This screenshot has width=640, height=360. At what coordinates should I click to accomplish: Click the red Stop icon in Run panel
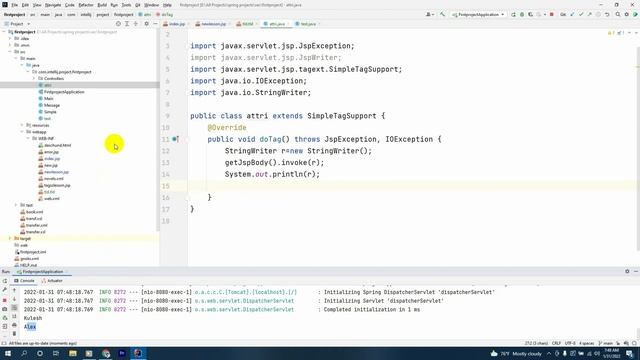[x=5, y=300]
